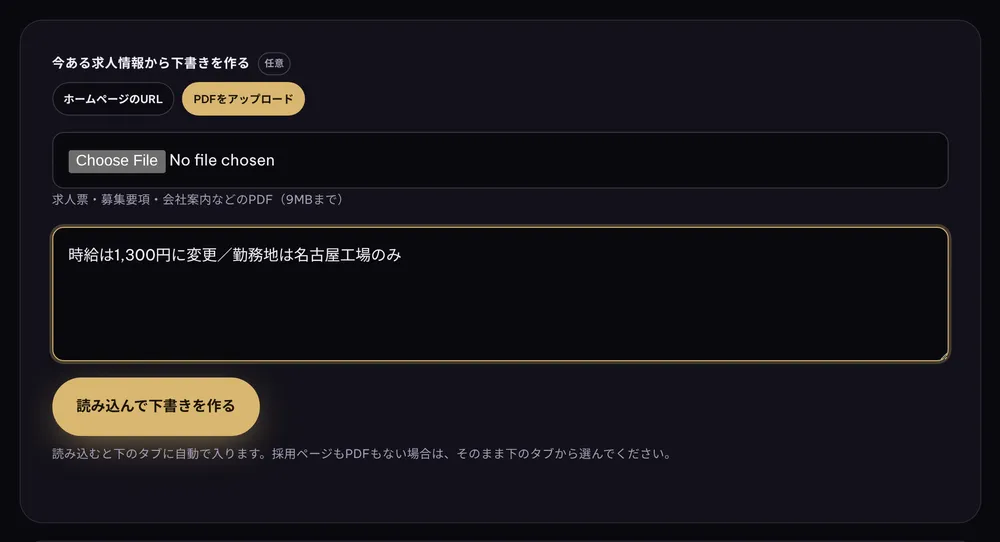
Task: Click on 名古屋工場 in the note text
Action: point(332,255)
